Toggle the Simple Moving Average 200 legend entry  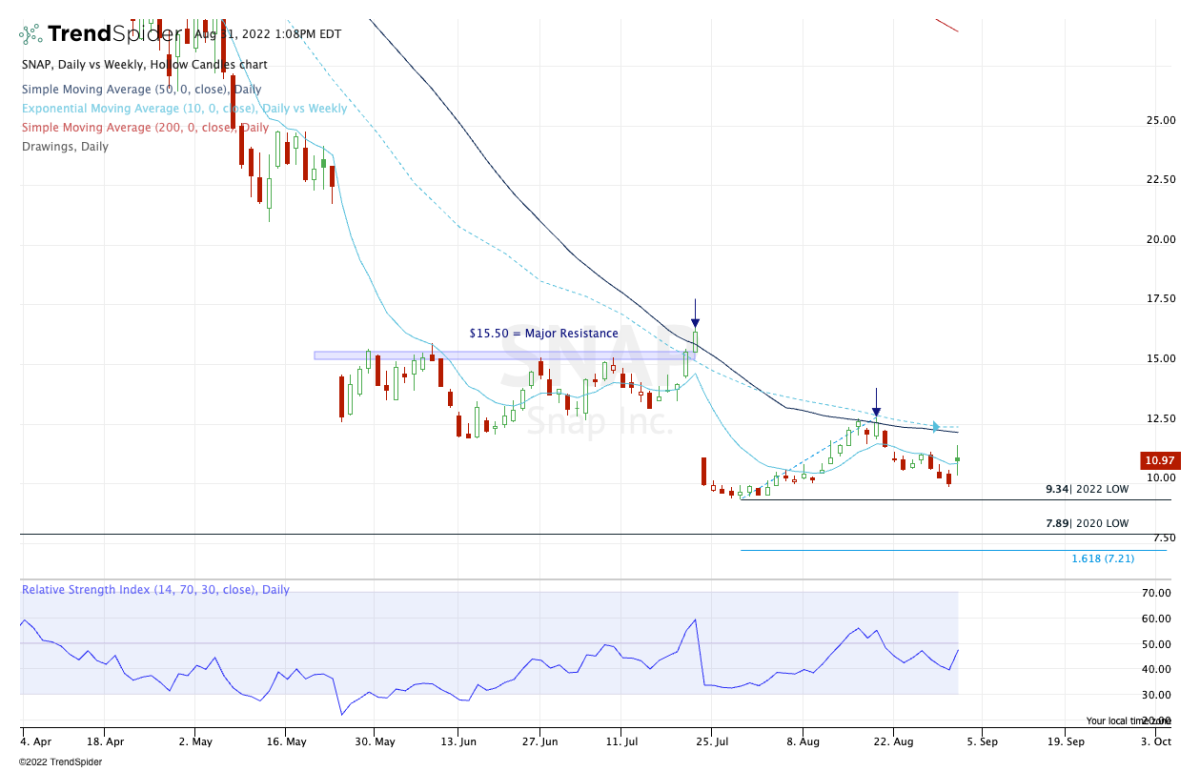(x=145, y=127)
